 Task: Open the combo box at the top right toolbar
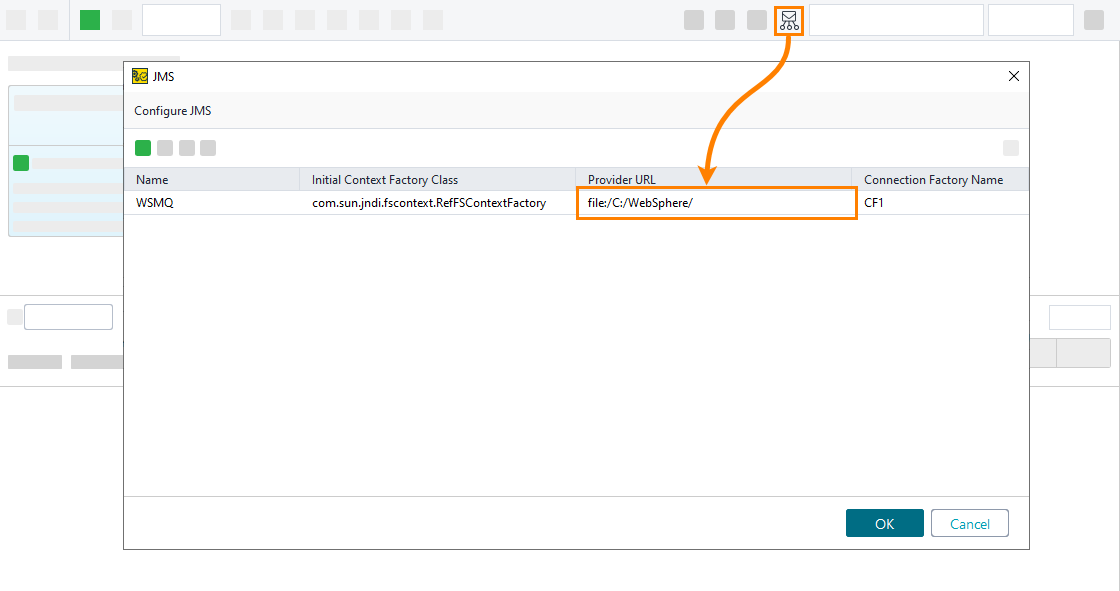1030,20
